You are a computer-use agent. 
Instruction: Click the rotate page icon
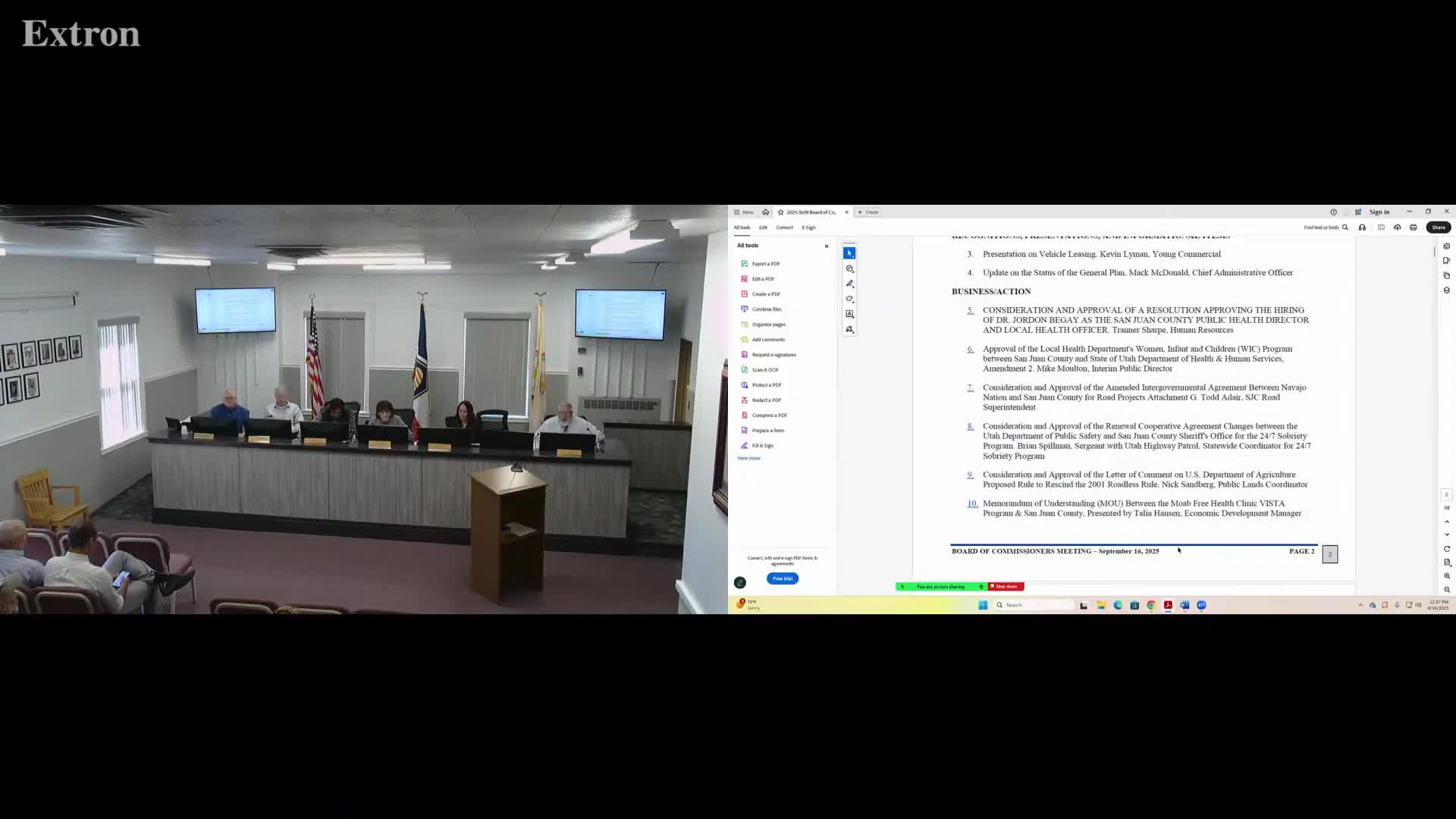click(1446, 549)
